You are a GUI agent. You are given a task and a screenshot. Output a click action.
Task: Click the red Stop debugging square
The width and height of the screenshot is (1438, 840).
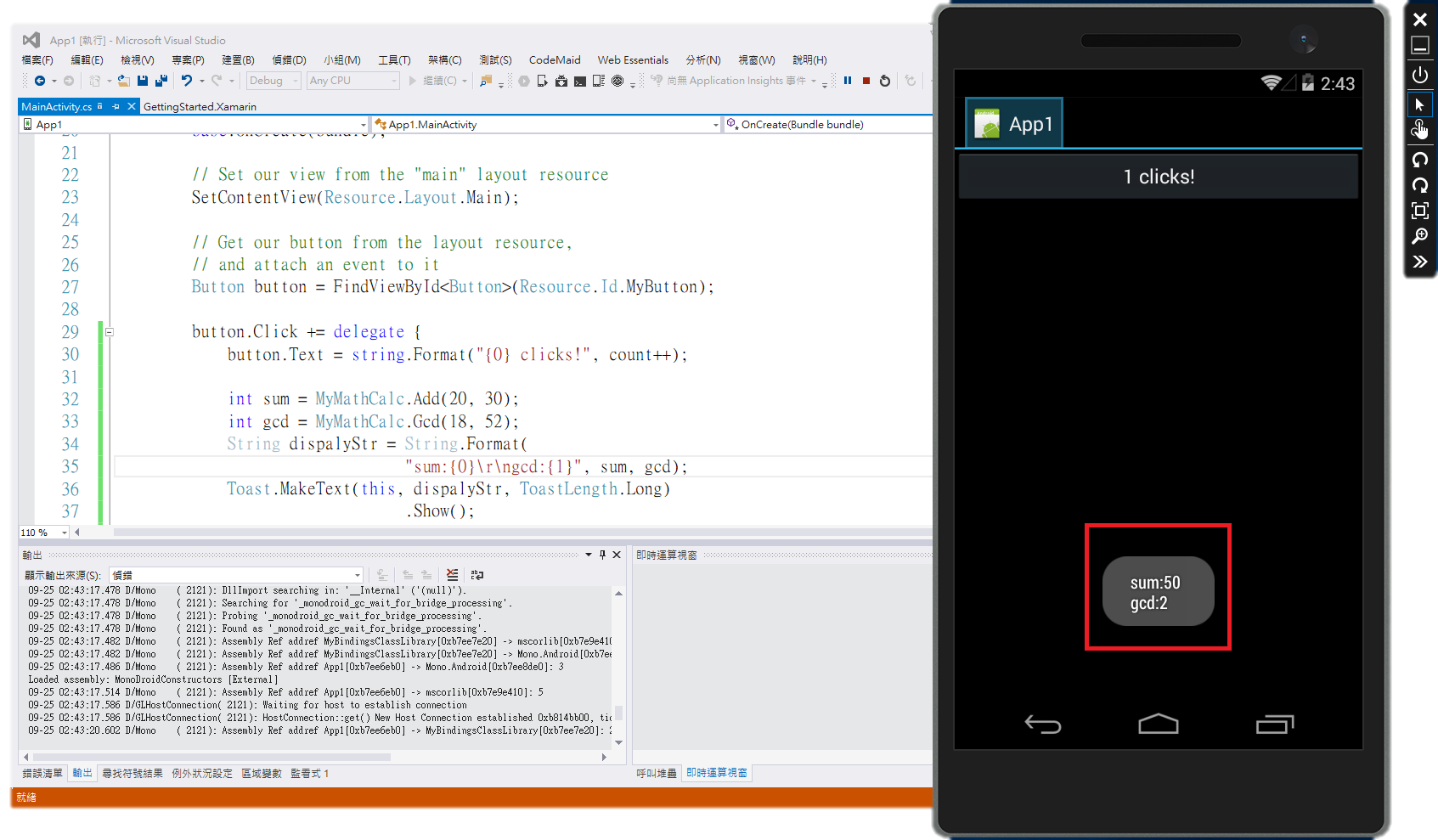866,81
